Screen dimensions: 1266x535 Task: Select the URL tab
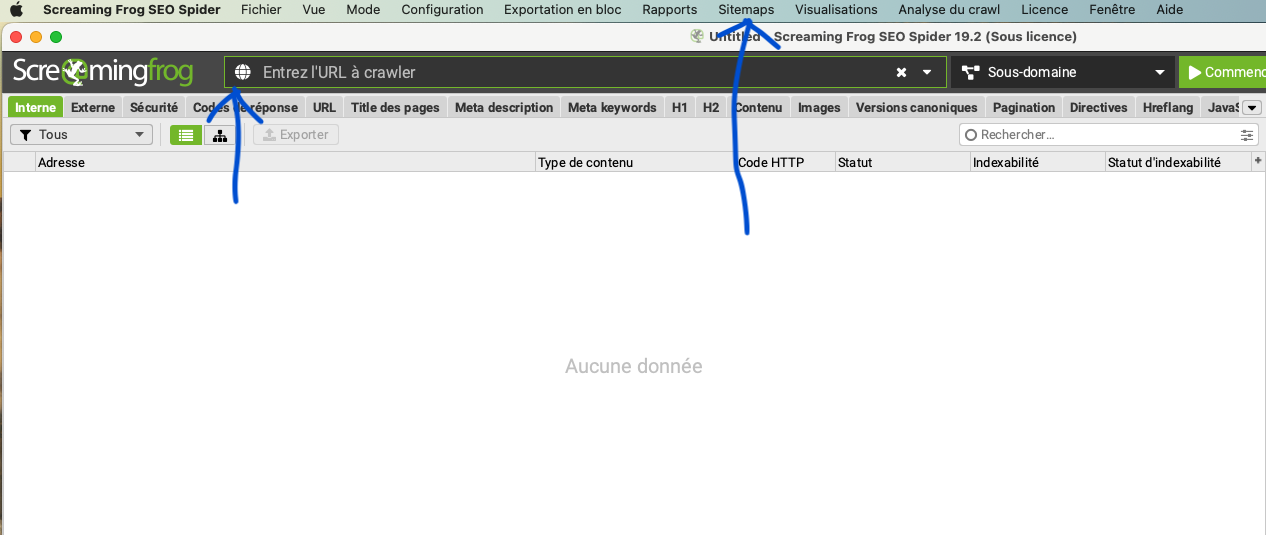[324, 107]
